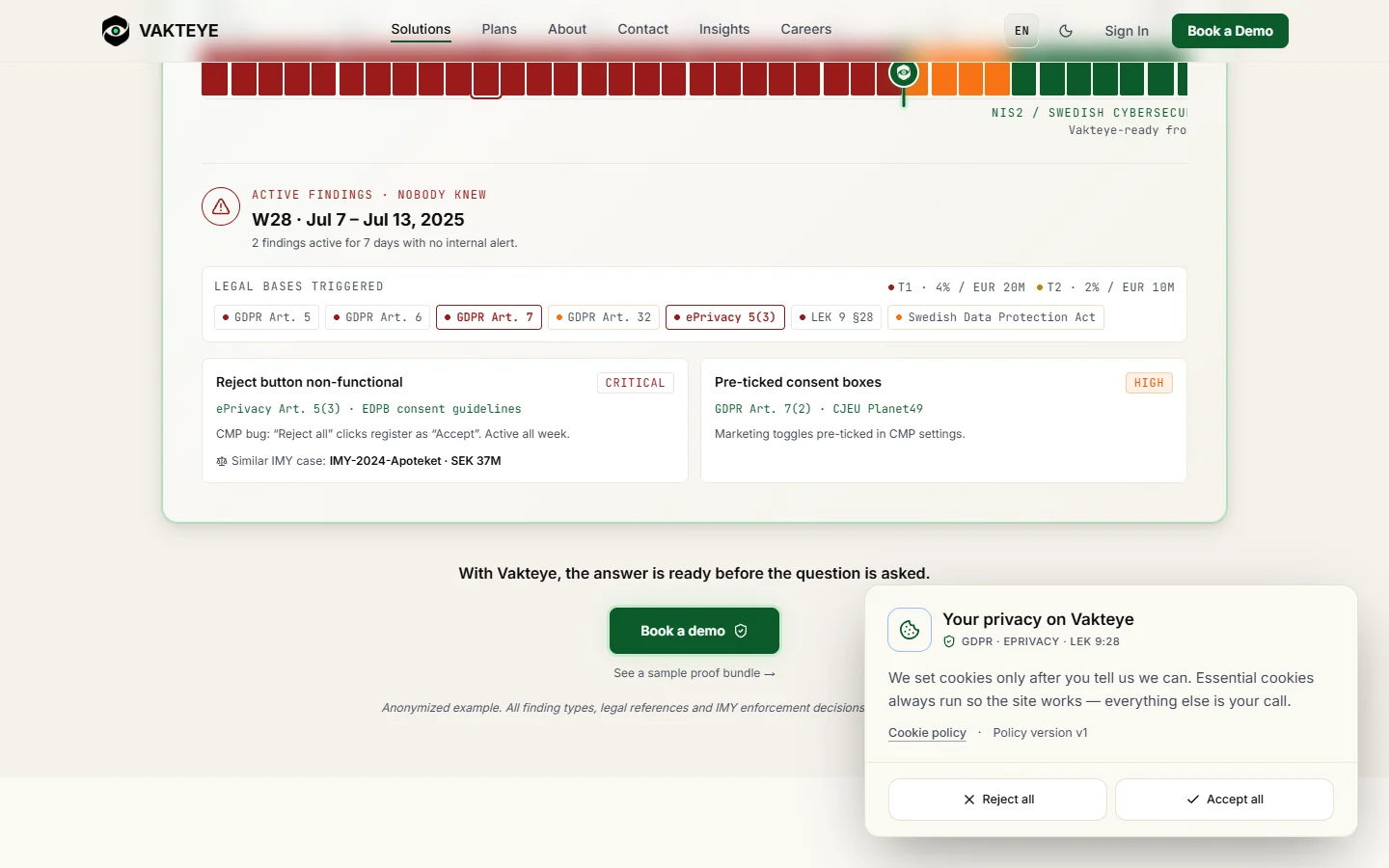Click the Sign In link

[x=1127, y=31]
